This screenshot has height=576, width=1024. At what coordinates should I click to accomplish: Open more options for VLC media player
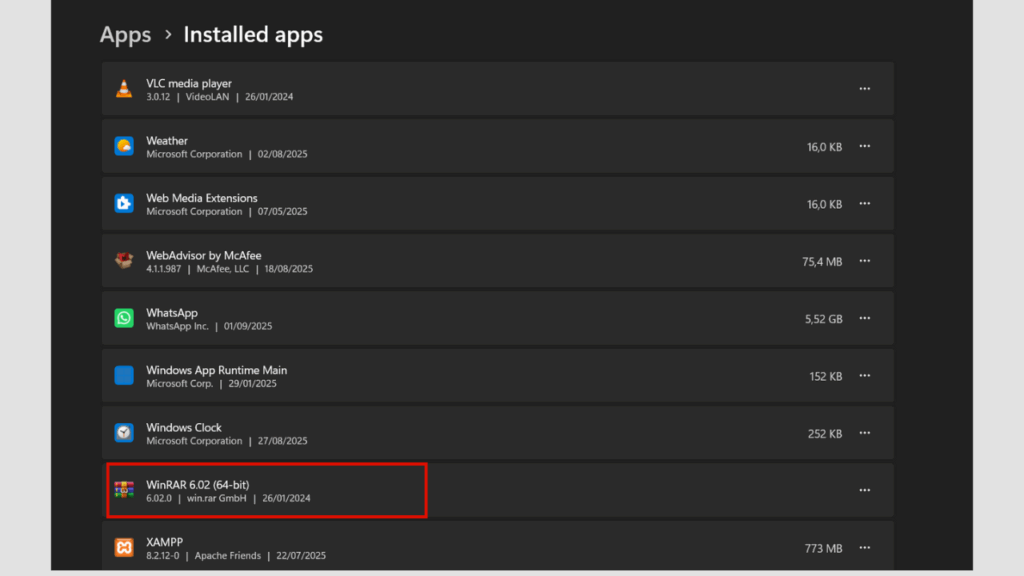[864, 88]
